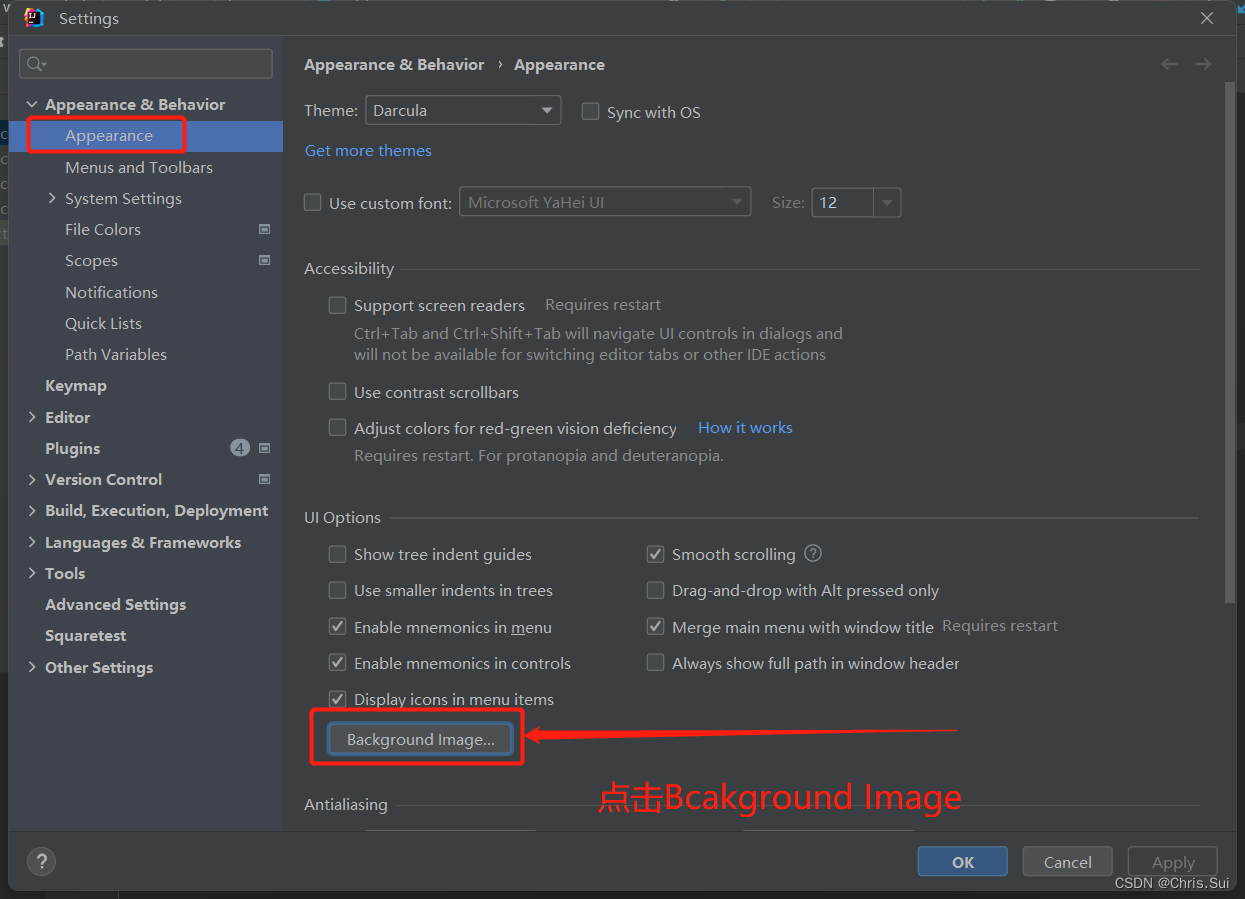Enable Show tree indent guides
The image size is (1245, 899).
(x=338, y=554)
